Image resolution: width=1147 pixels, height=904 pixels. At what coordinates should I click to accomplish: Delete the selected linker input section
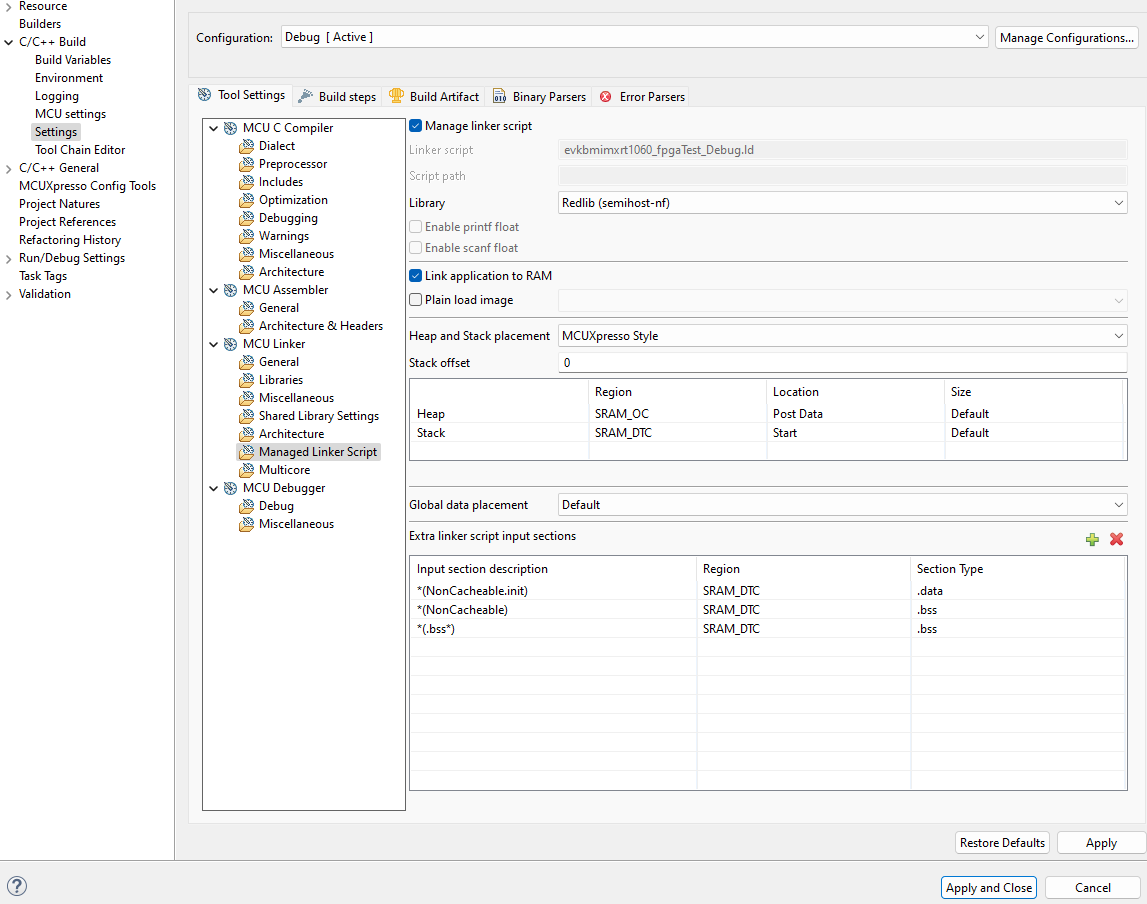coord(1116,539)
